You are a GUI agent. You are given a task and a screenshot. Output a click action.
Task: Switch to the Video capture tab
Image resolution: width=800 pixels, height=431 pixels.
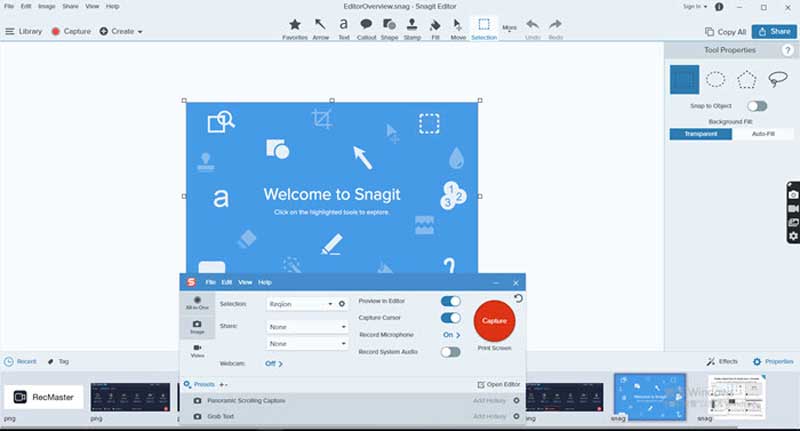coord(197,350)
